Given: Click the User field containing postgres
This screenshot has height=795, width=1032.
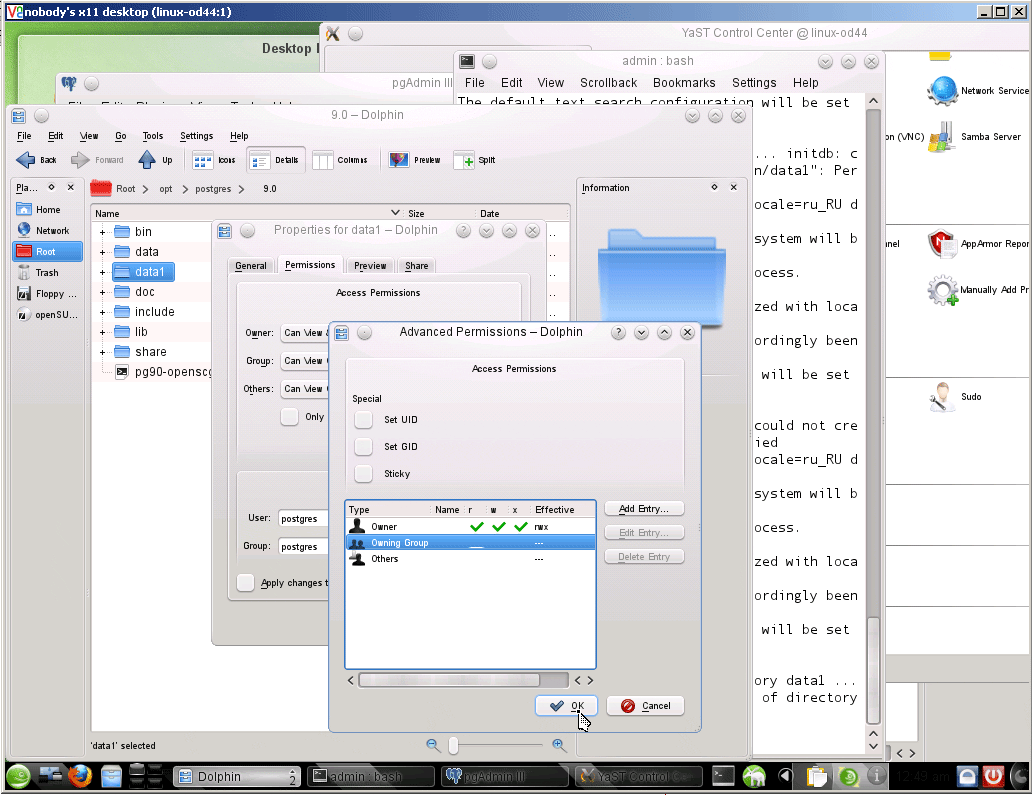Looking at the screenshot, I should tap(303, 519).
